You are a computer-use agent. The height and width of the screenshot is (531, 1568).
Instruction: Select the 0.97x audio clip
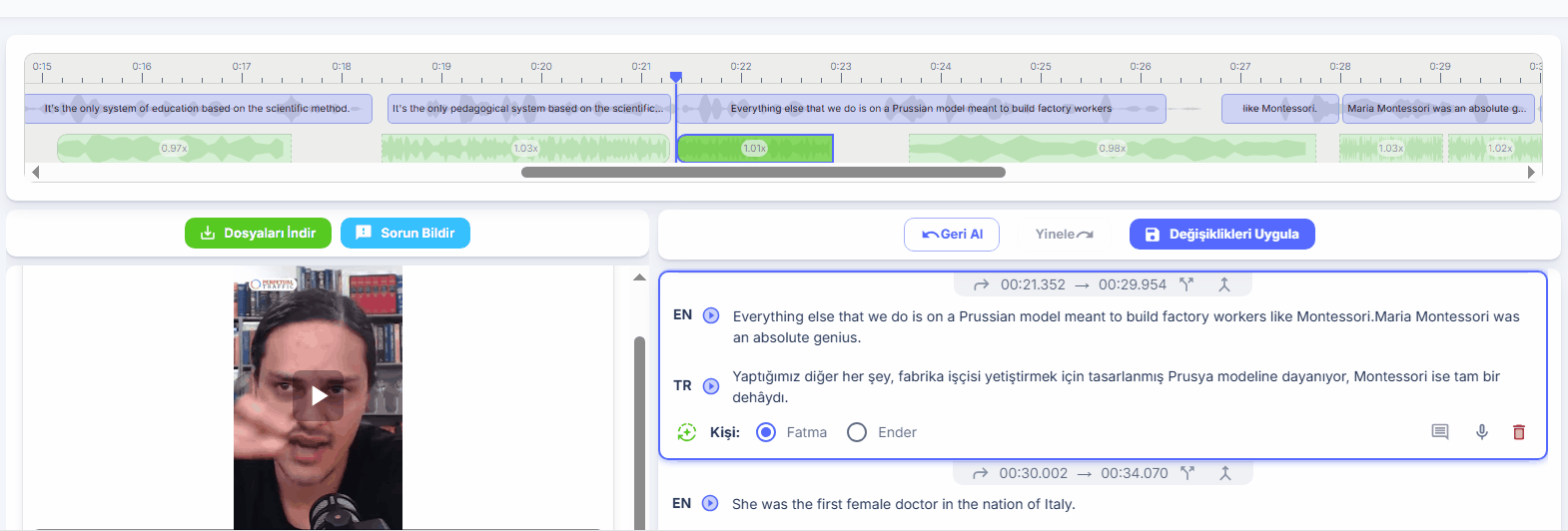pos(174,148)
